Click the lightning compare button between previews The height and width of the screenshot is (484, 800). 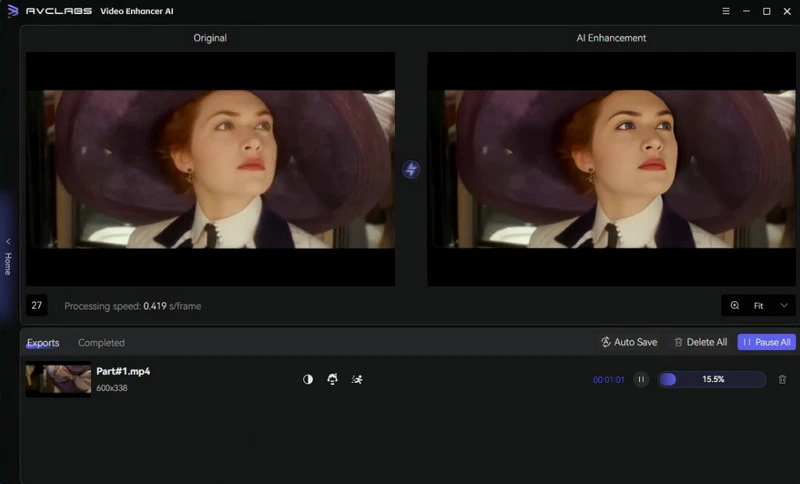click(411, 169)
